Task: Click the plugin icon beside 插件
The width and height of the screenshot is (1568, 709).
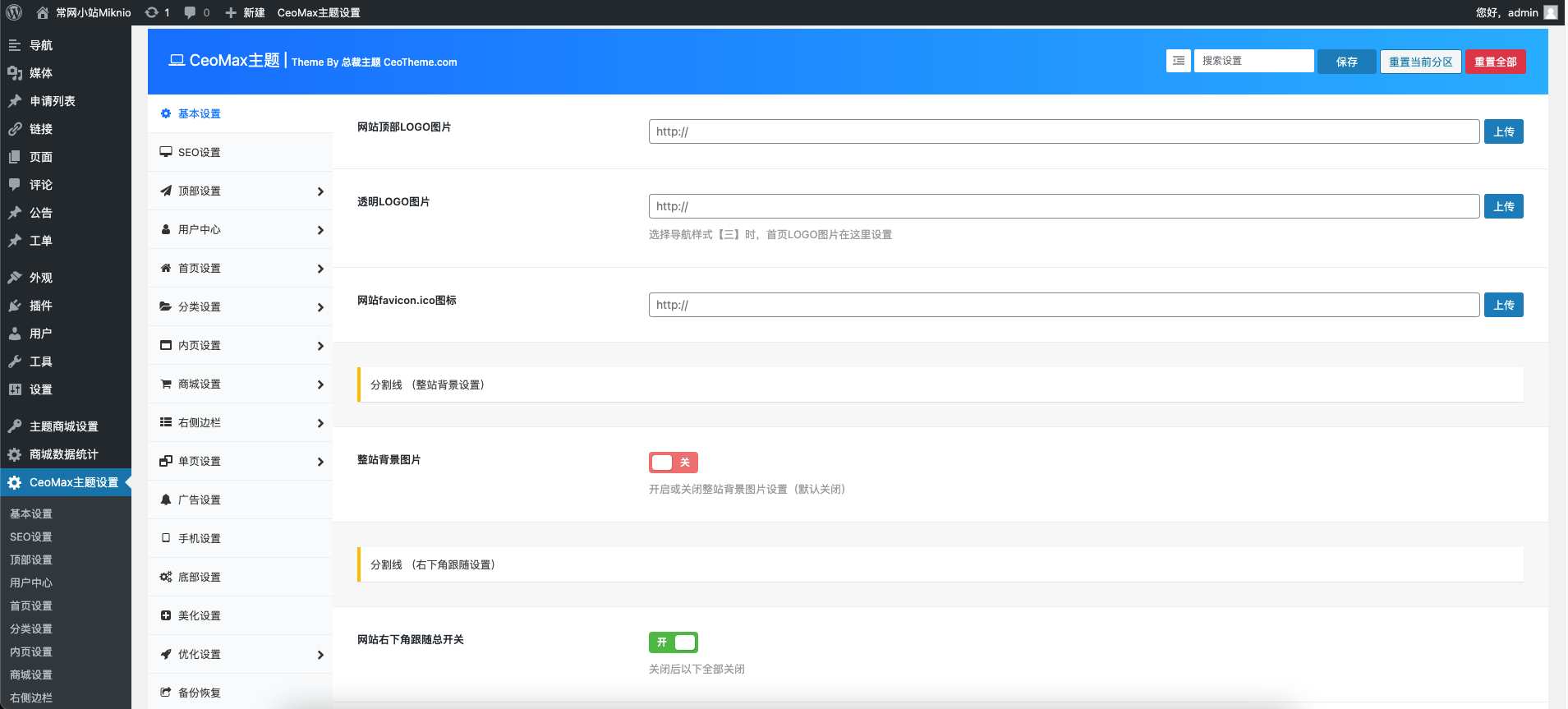Action: (15, 306)
